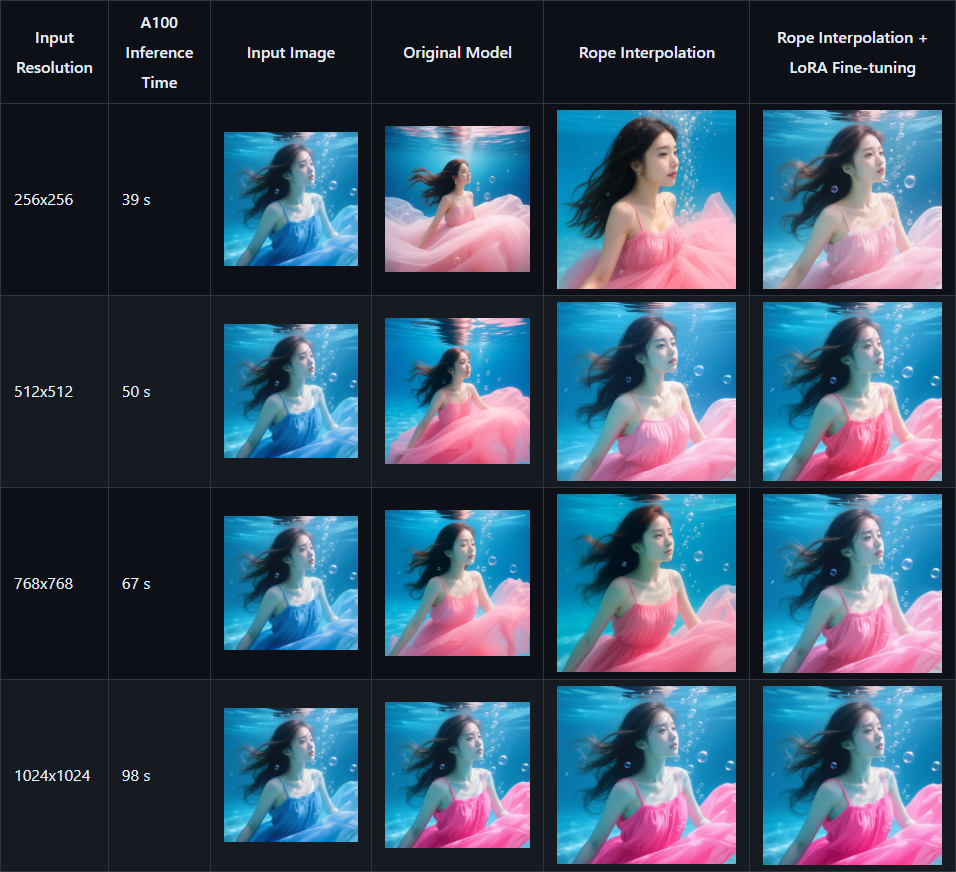Open the 512x512 row Original Model image
The width and height of the screenshot is (956, 872).
457,391
